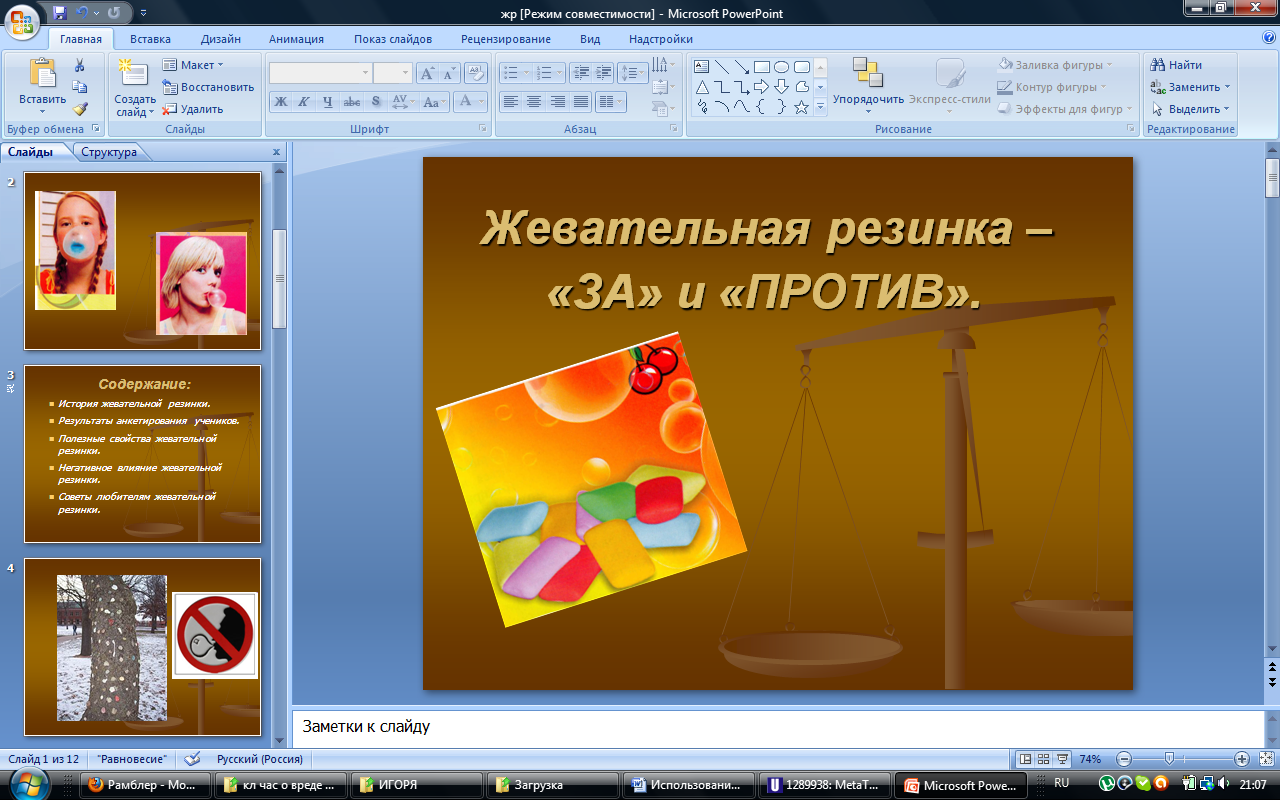Decrease font size with the shrink A icon
The image size is (1280, 800).
coord(449,73)
